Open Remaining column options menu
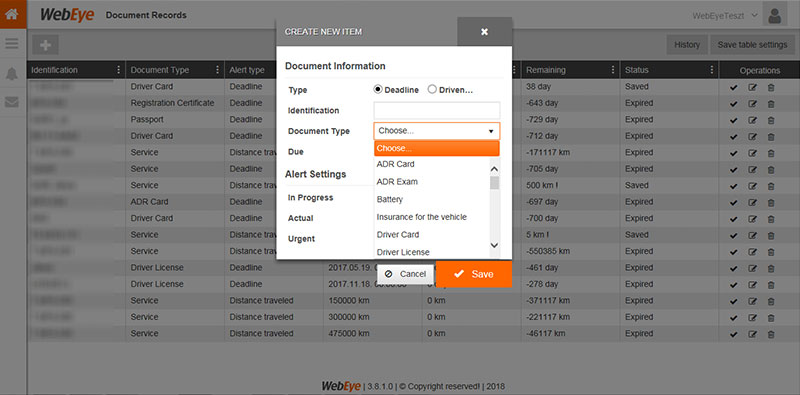Image resolution: width=800 pixels, height=395 pixels. (613, 70)
